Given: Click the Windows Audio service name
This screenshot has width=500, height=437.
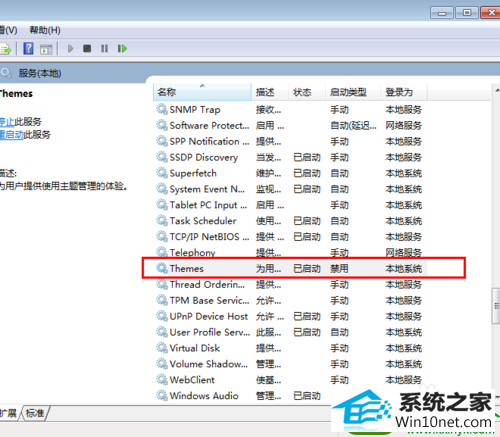Looking at the screenshot, I should coord(204,396).
